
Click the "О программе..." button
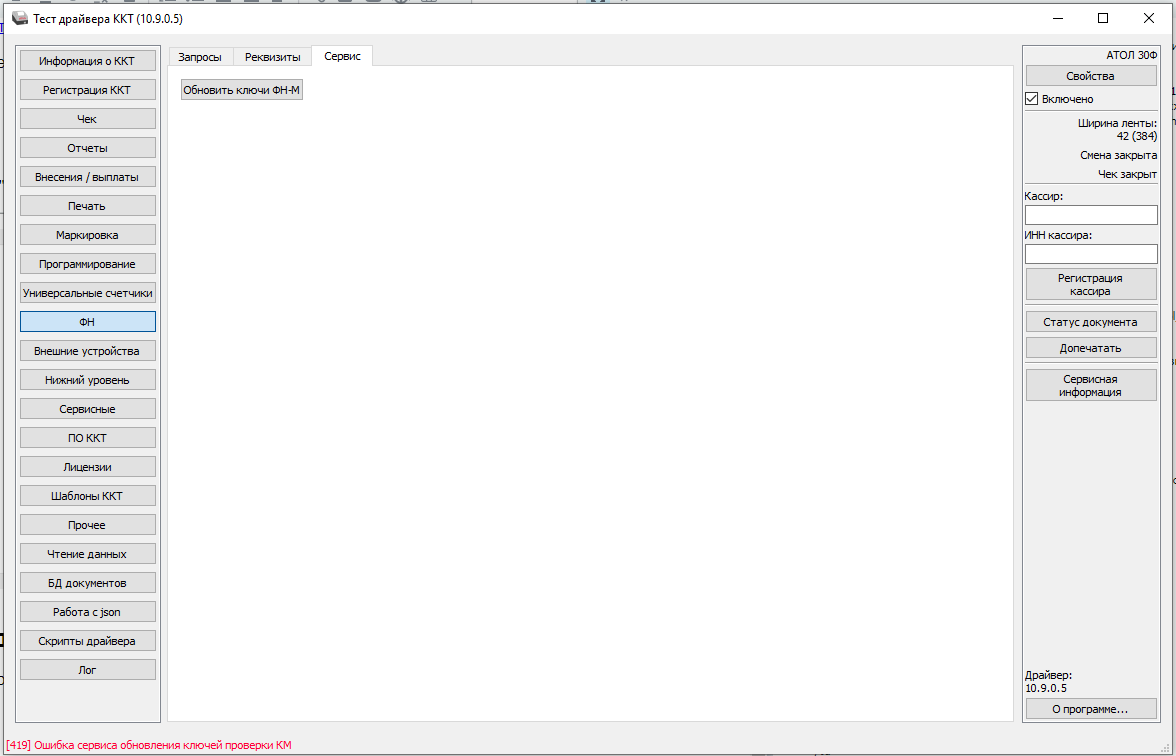(x=1090, y=709)
